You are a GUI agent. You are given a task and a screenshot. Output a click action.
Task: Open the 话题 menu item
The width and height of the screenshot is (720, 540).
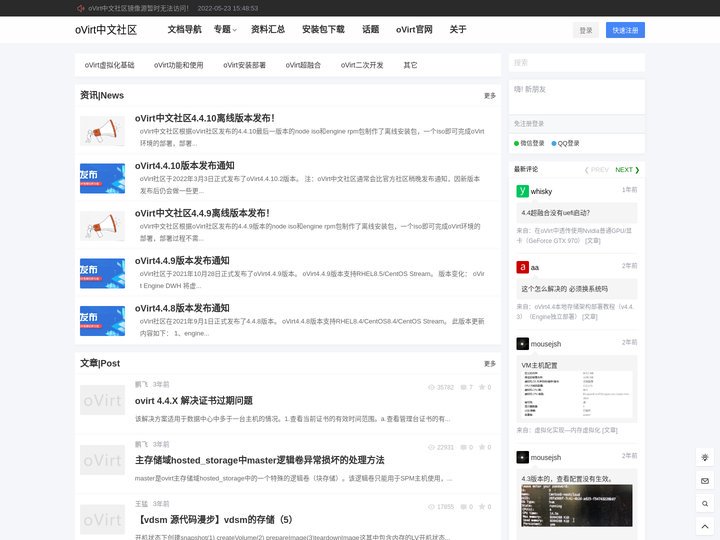(370, 29)
